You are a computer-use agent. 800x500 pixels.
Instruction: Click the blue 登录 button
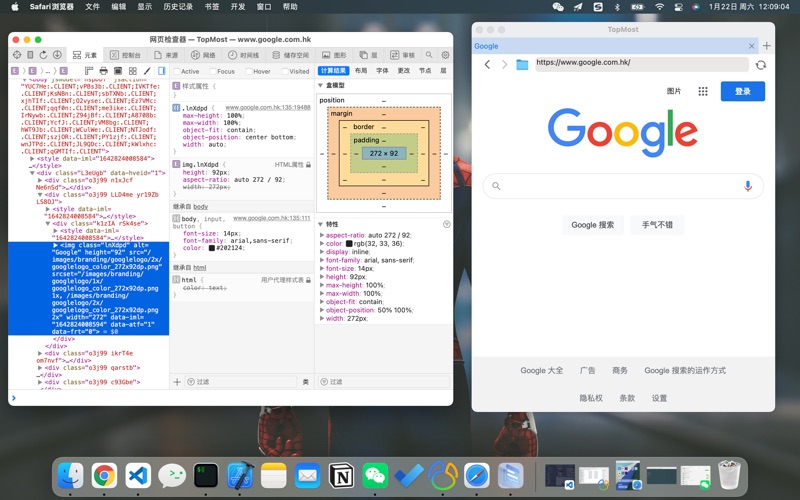(742, 91)
